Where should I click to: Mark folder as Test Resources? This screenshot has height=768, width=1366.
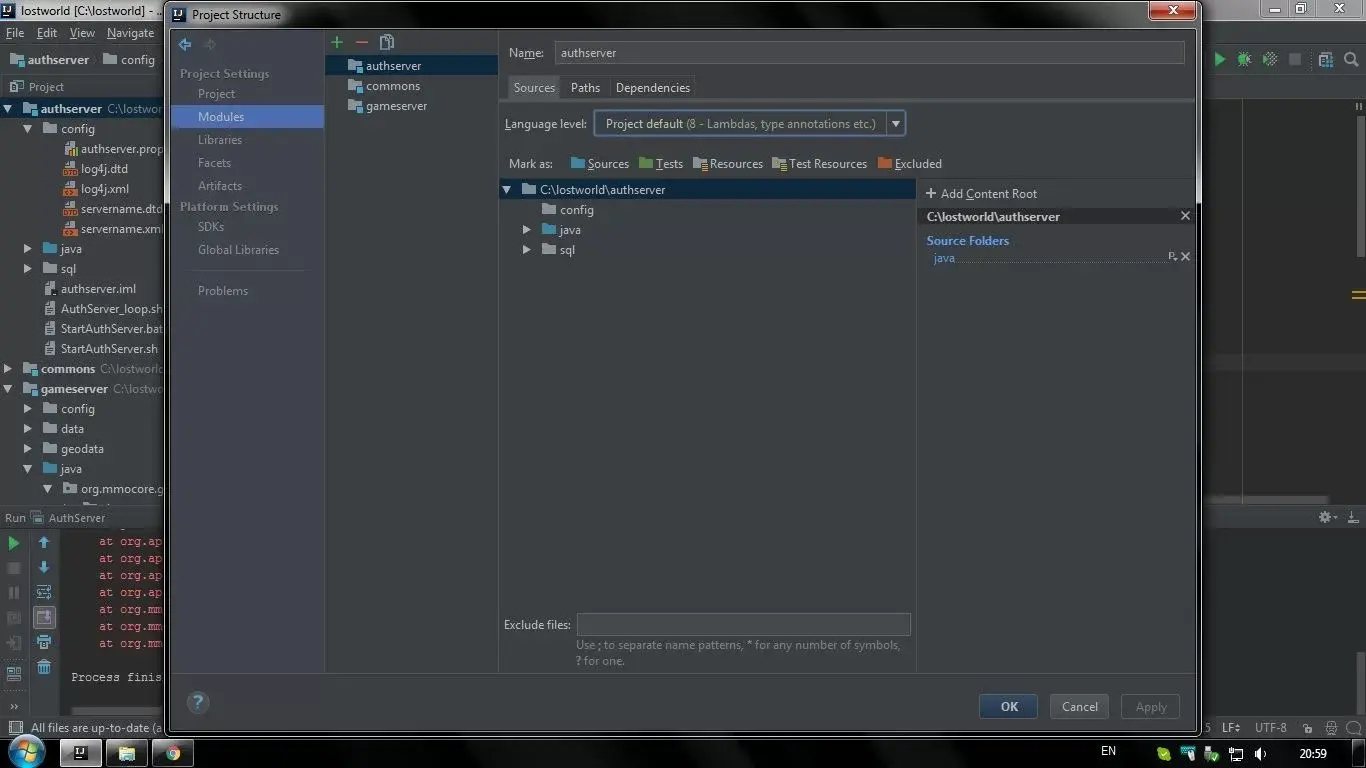pyautogui.click(x=820, y=164)
